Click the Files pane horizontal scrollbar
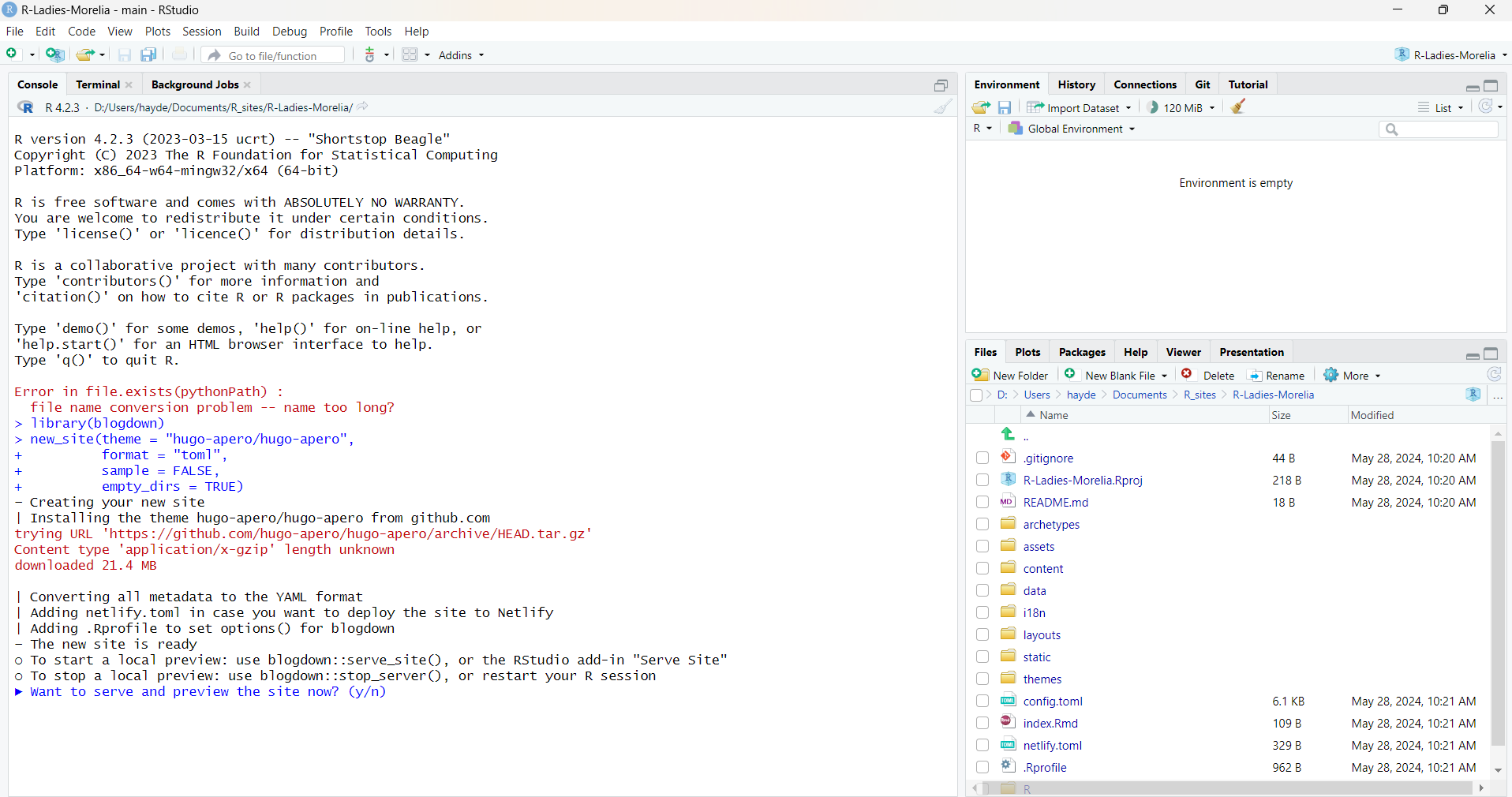This screenshot has width=1512, height=797. click(1228, 788)
